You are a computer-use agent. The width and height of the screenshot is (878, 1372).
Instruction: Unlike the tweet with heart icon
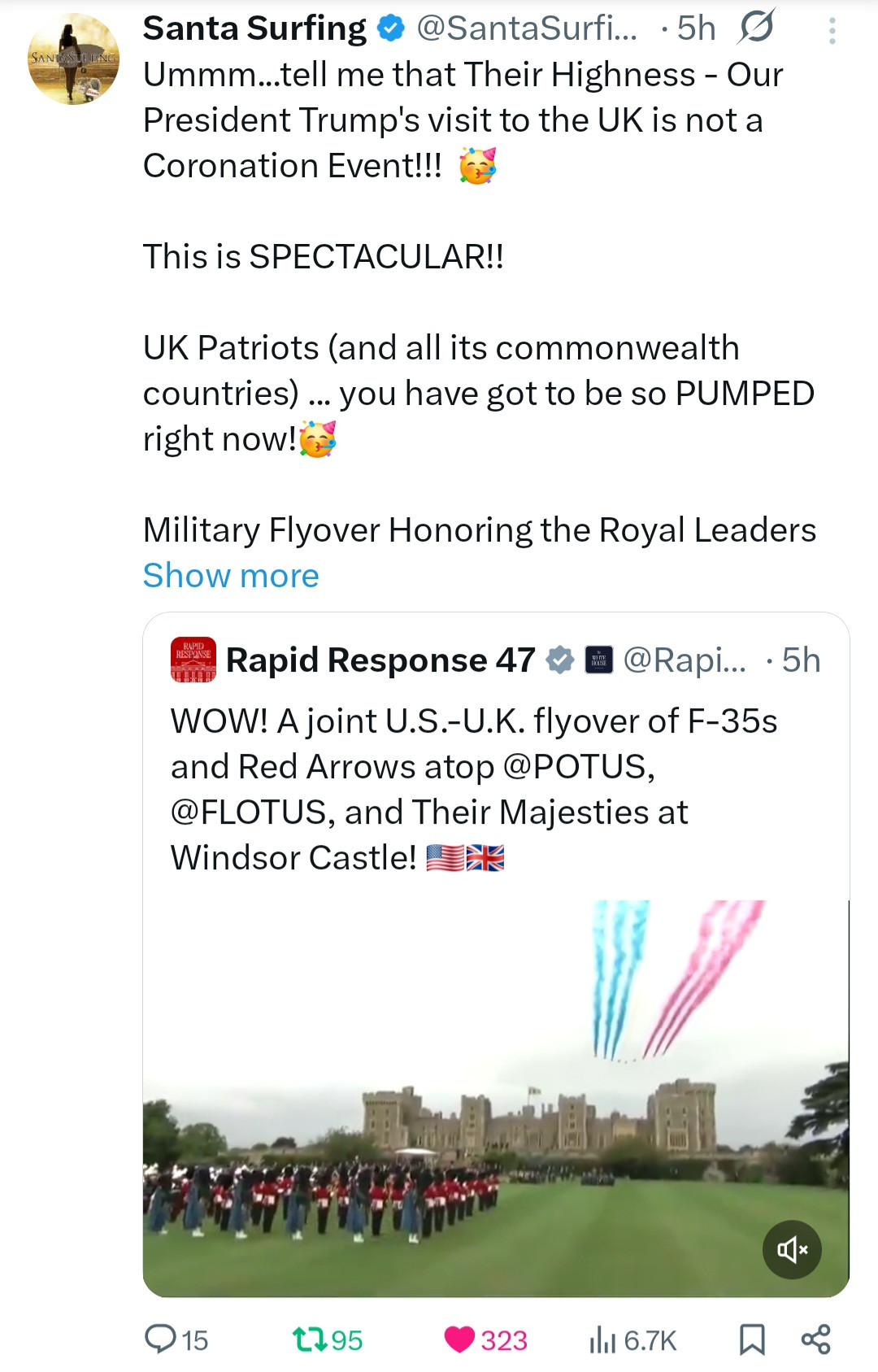459,1339
